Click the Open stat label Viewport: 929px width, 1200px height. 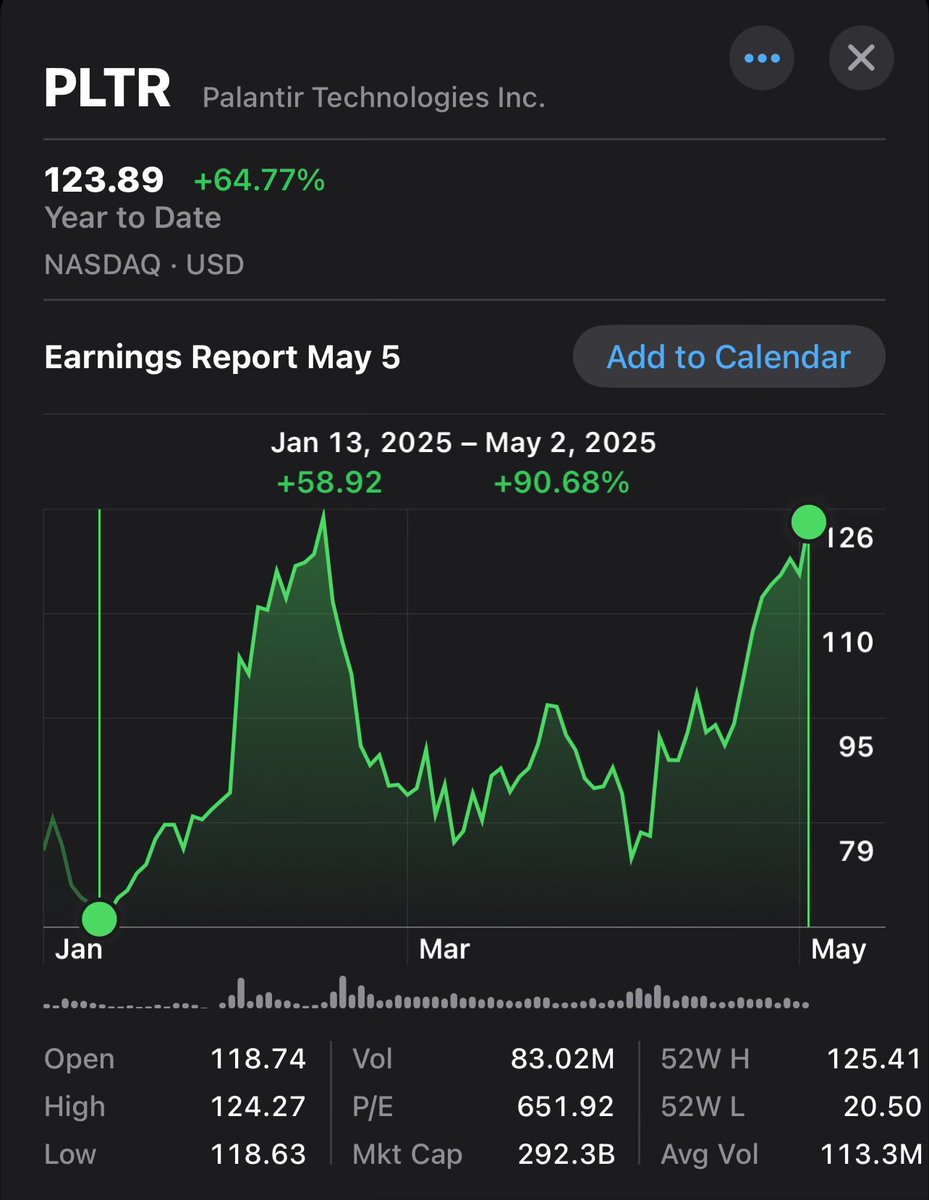79,1059
